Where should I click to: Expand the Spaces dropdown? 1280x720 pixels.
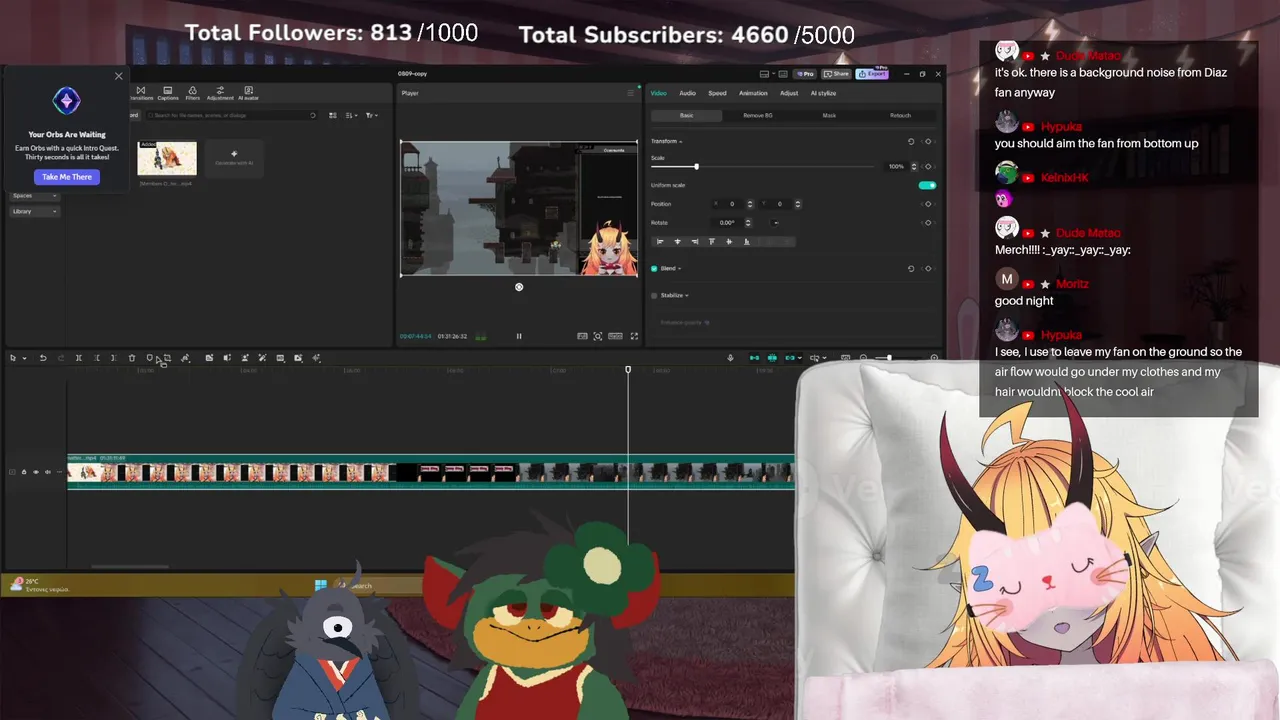[x=34, y=196]
